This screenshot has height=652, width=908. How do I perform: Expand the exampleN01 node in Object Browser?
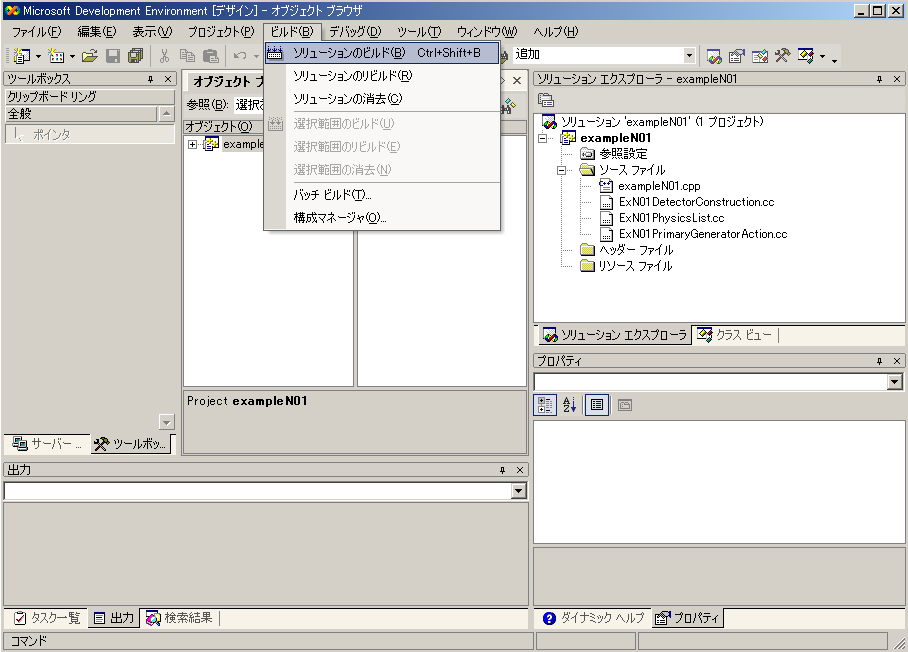(x=192, y=144)
